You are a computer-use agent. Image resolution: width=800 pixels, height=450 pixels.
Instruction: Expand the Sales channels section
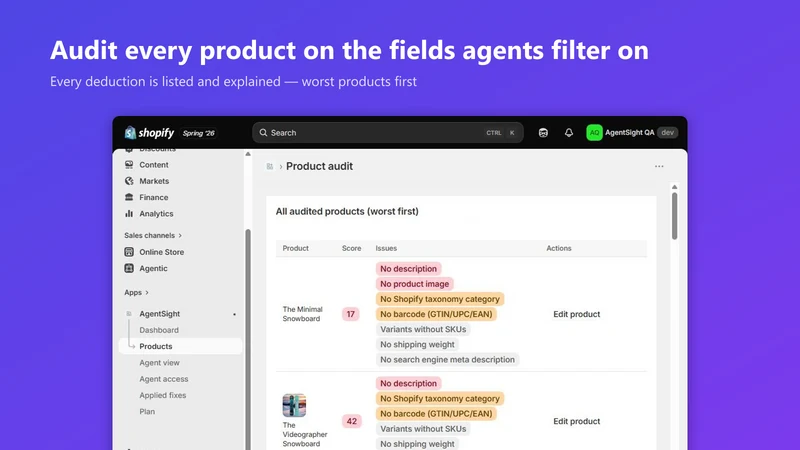click(x=153, y=235)
